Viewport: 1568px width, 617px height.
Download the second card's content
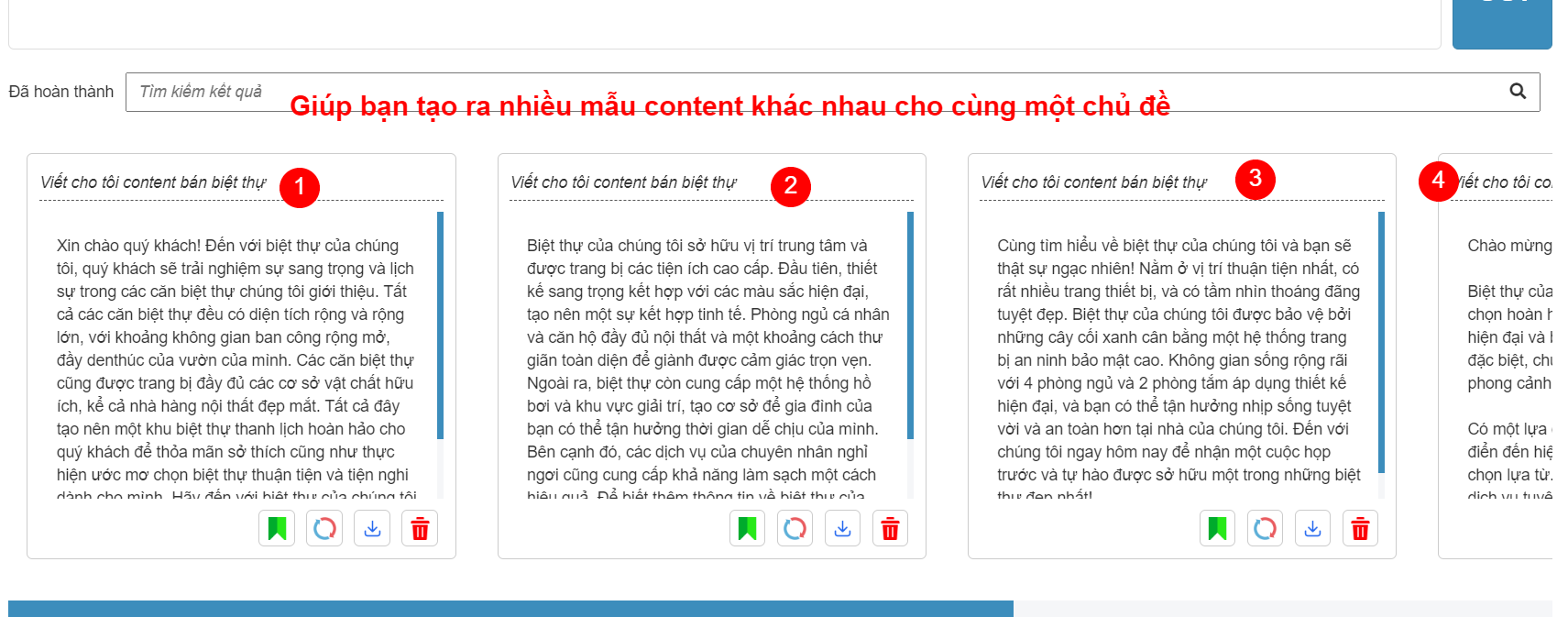tap(842, 528)
